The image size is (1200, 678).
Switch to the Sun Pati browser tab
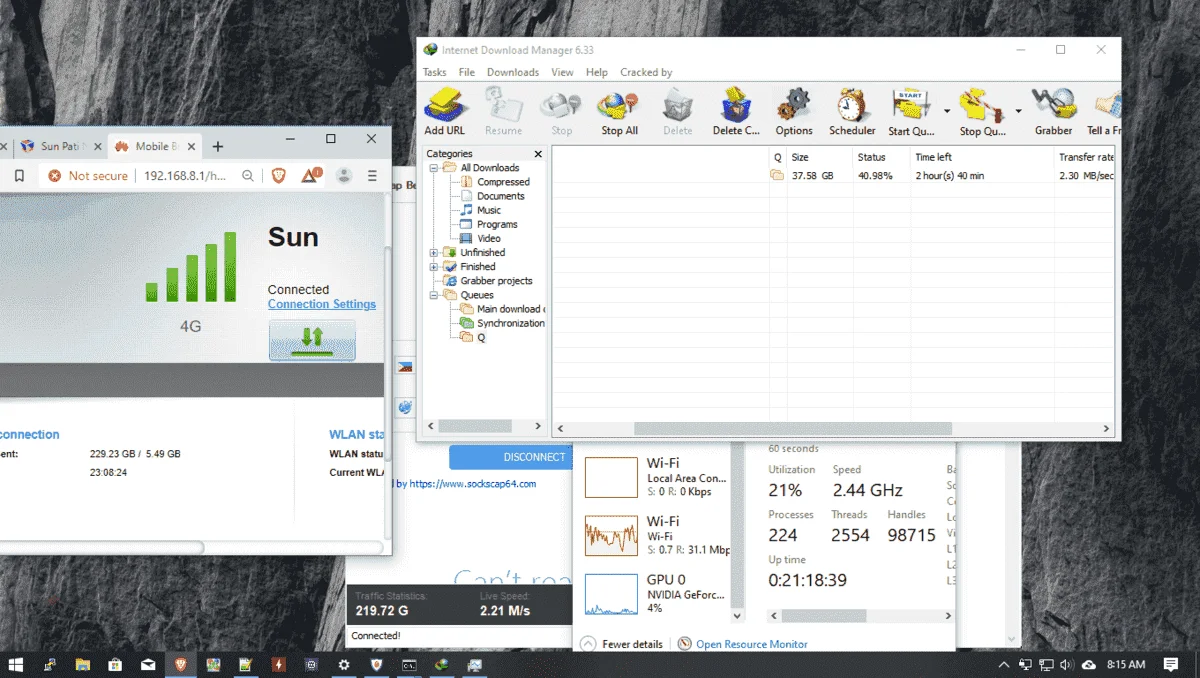click(x=60, y=146)
